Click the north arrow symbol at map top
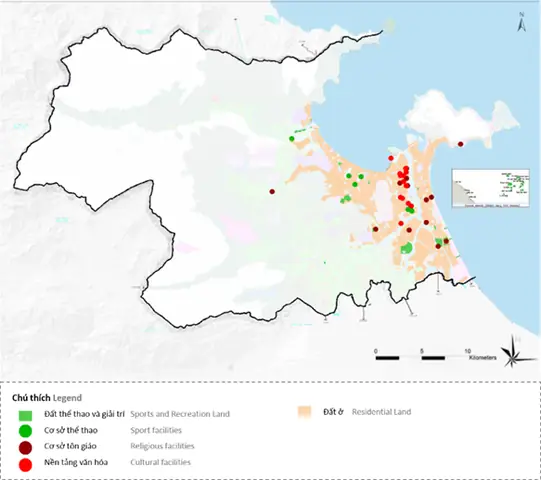Image resolution: width=541 pixels, height=480 pixels. tap(522, 22)
